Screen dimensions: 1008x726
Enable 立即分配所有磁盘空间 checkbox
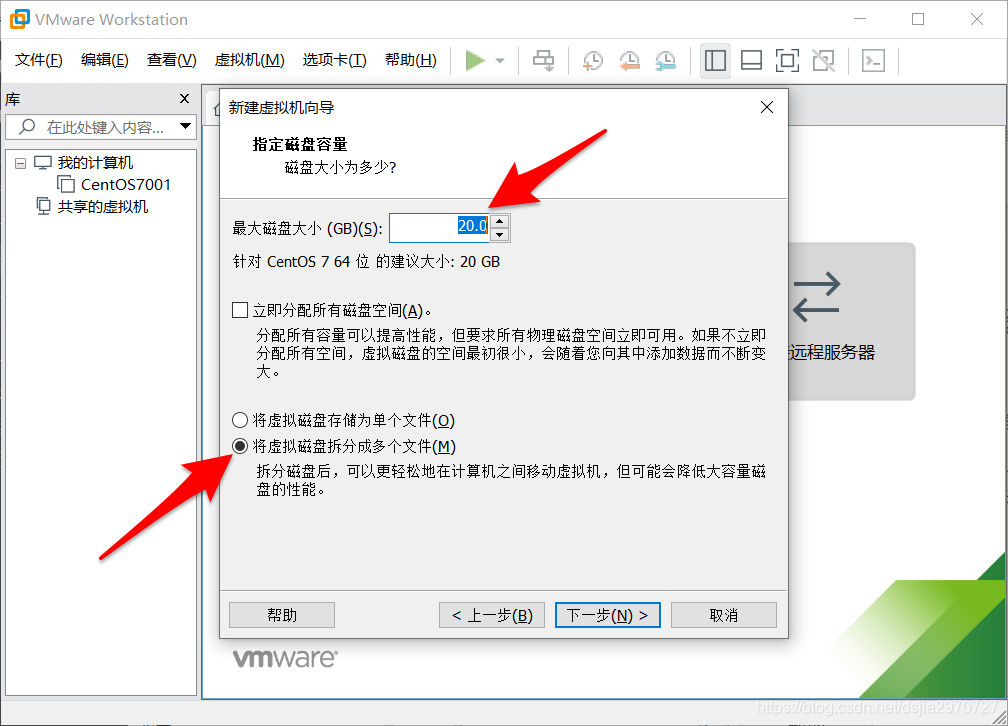(240, 311)
